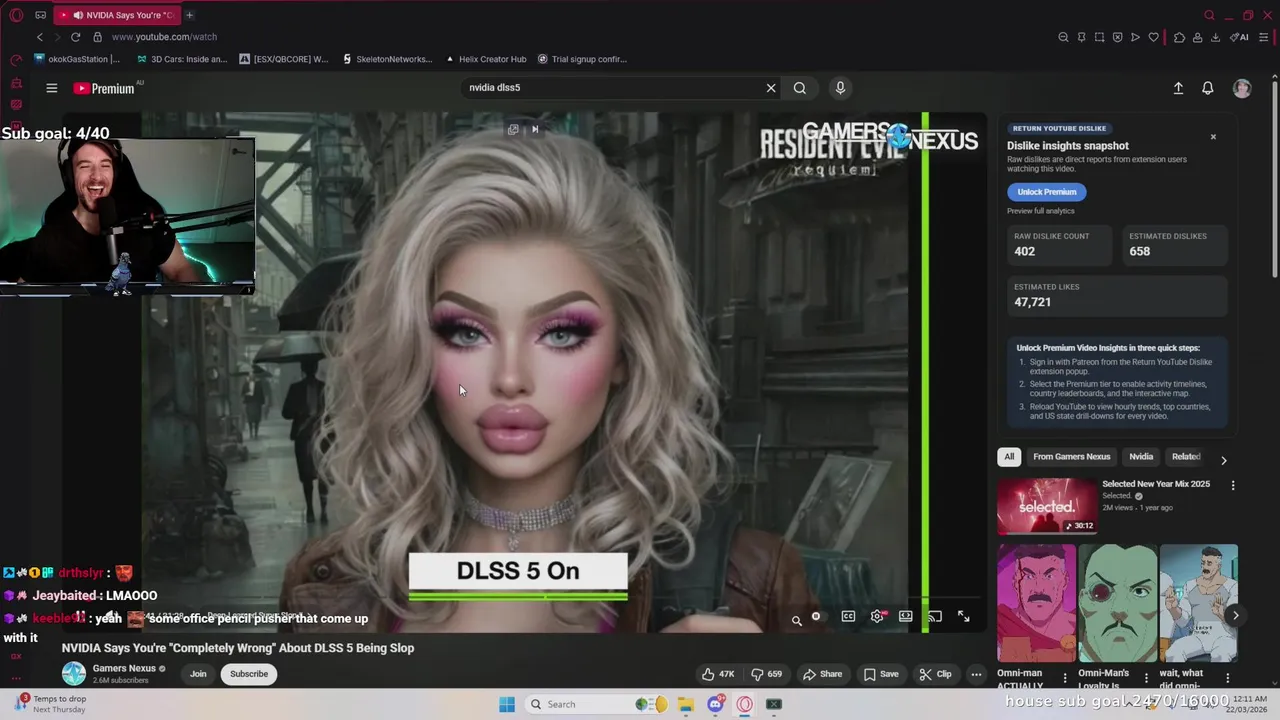Start voice search with microphone icon

pyautogui.click(x=840, y=88)
